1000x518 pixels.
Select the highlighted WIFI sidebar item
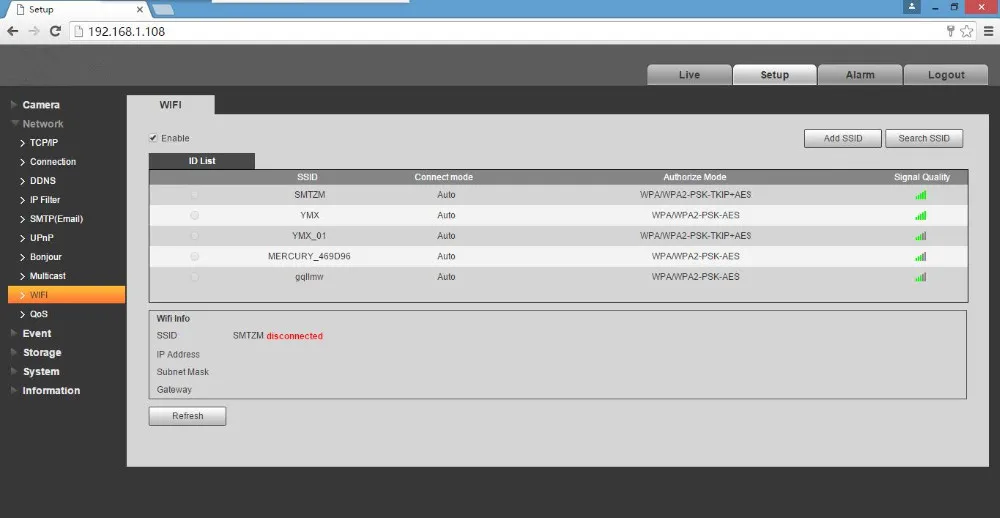point(66,295)
